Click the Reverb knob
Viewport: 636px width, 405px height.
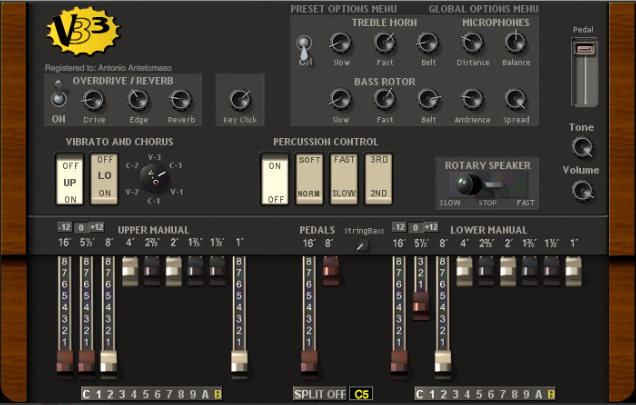[181, 99]
